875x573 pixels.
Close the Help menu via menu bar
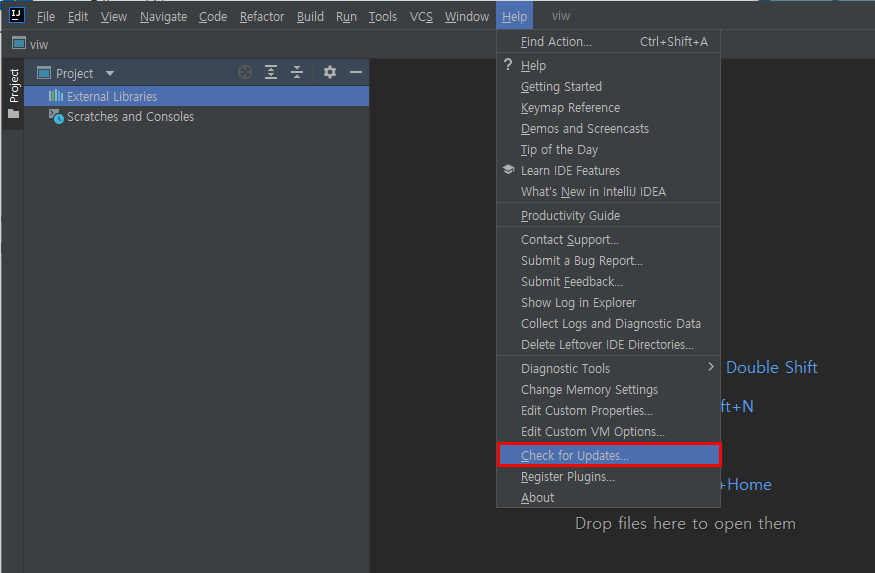click(514, 17)
